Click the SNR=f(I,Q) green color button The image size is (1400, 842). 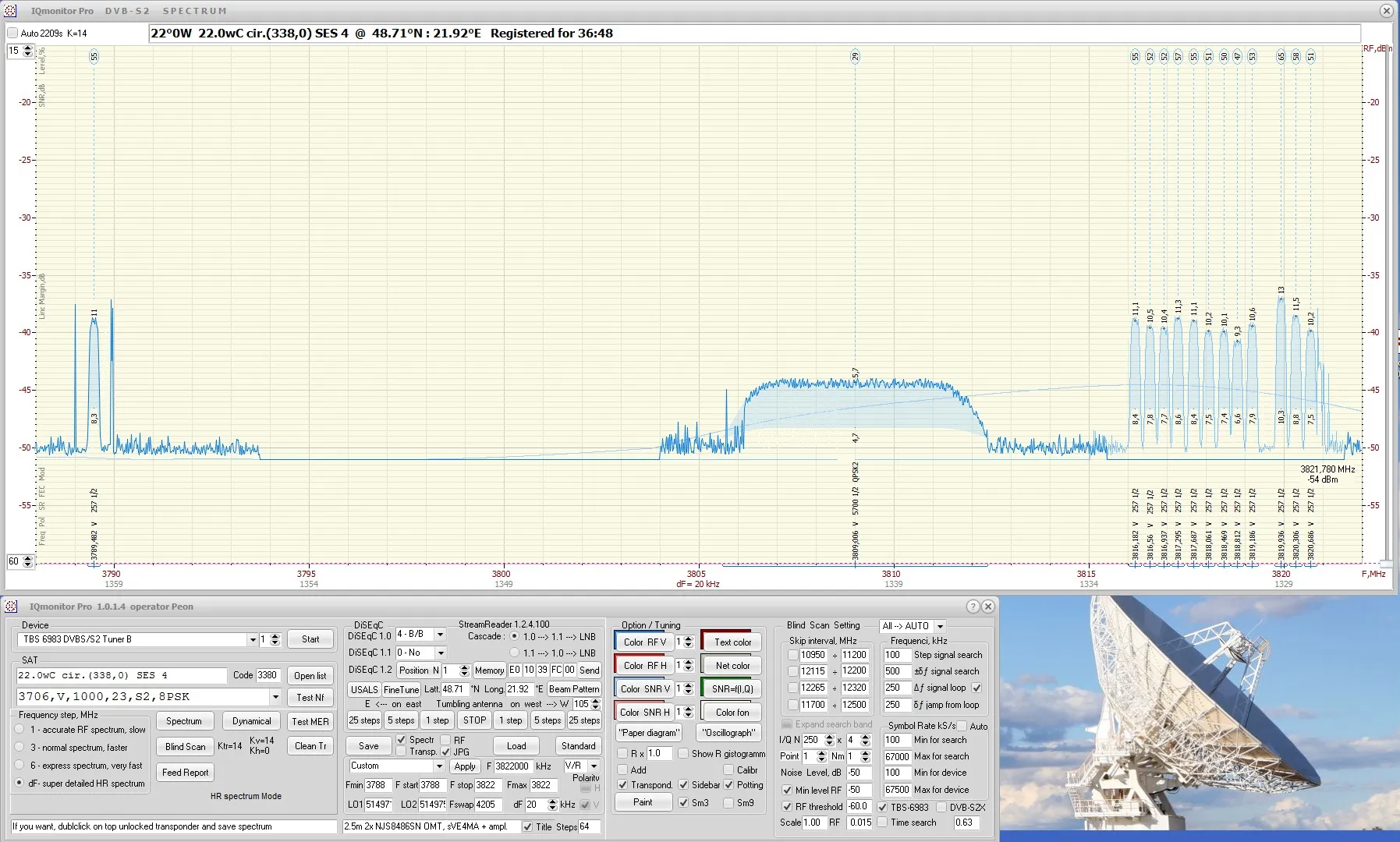[x=732, y=688]
